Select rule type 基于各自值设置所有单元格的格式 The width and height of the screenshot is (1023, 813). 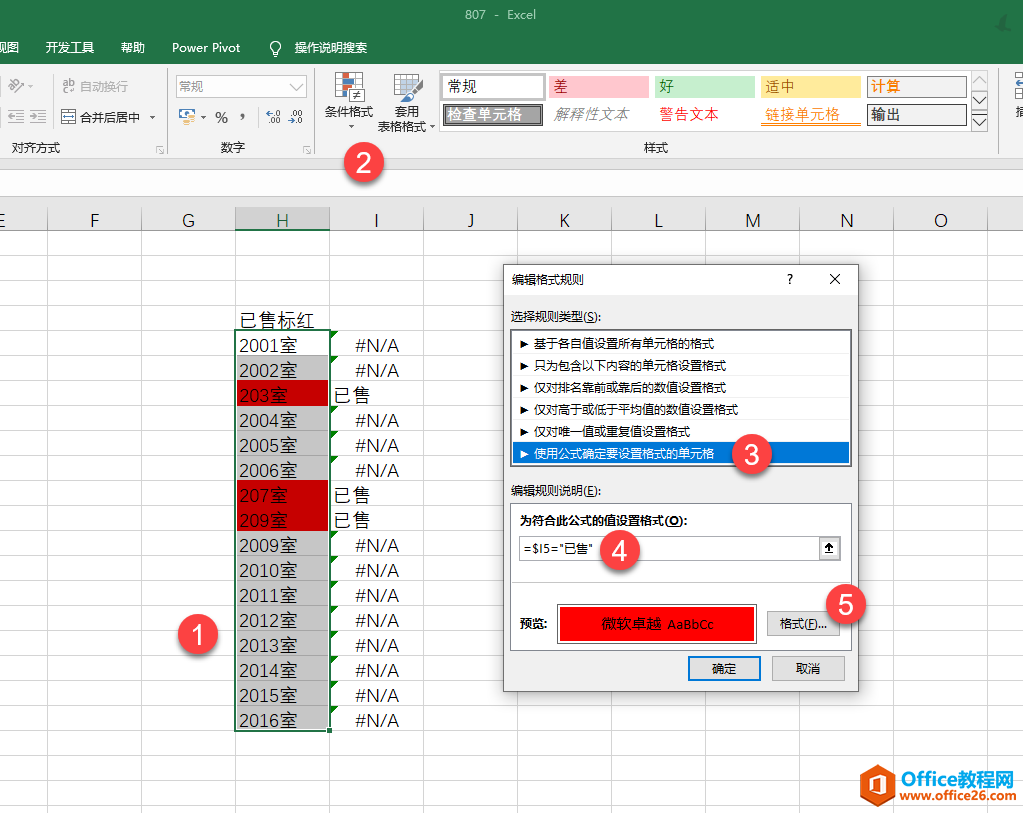(681, 343)
